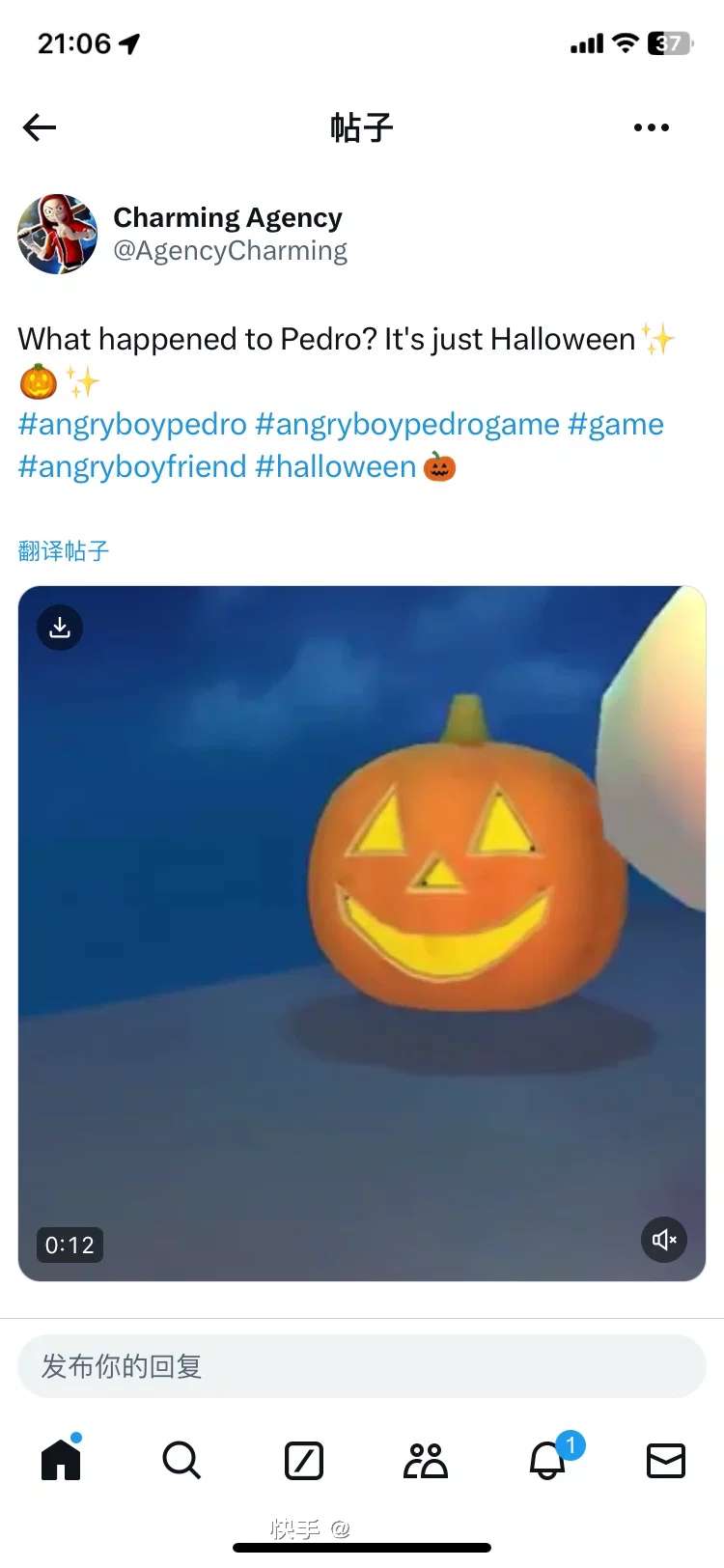Screen dimensions: 724x1568
Task: Tap 翻译帖子 to translate the post
Action: pos(64,551)
